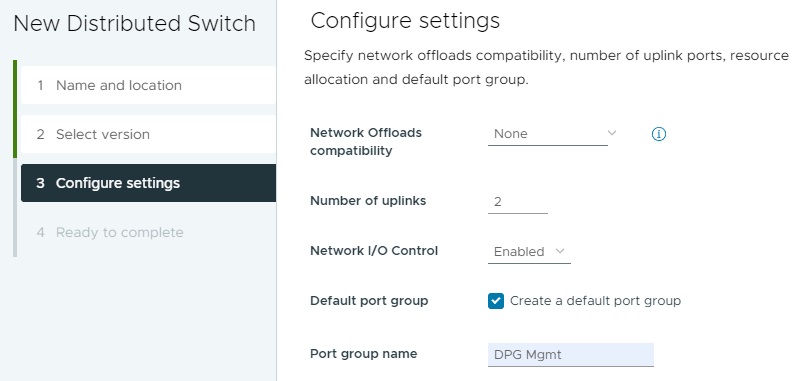Click the Network Offloads info icon

coord(659,134)
